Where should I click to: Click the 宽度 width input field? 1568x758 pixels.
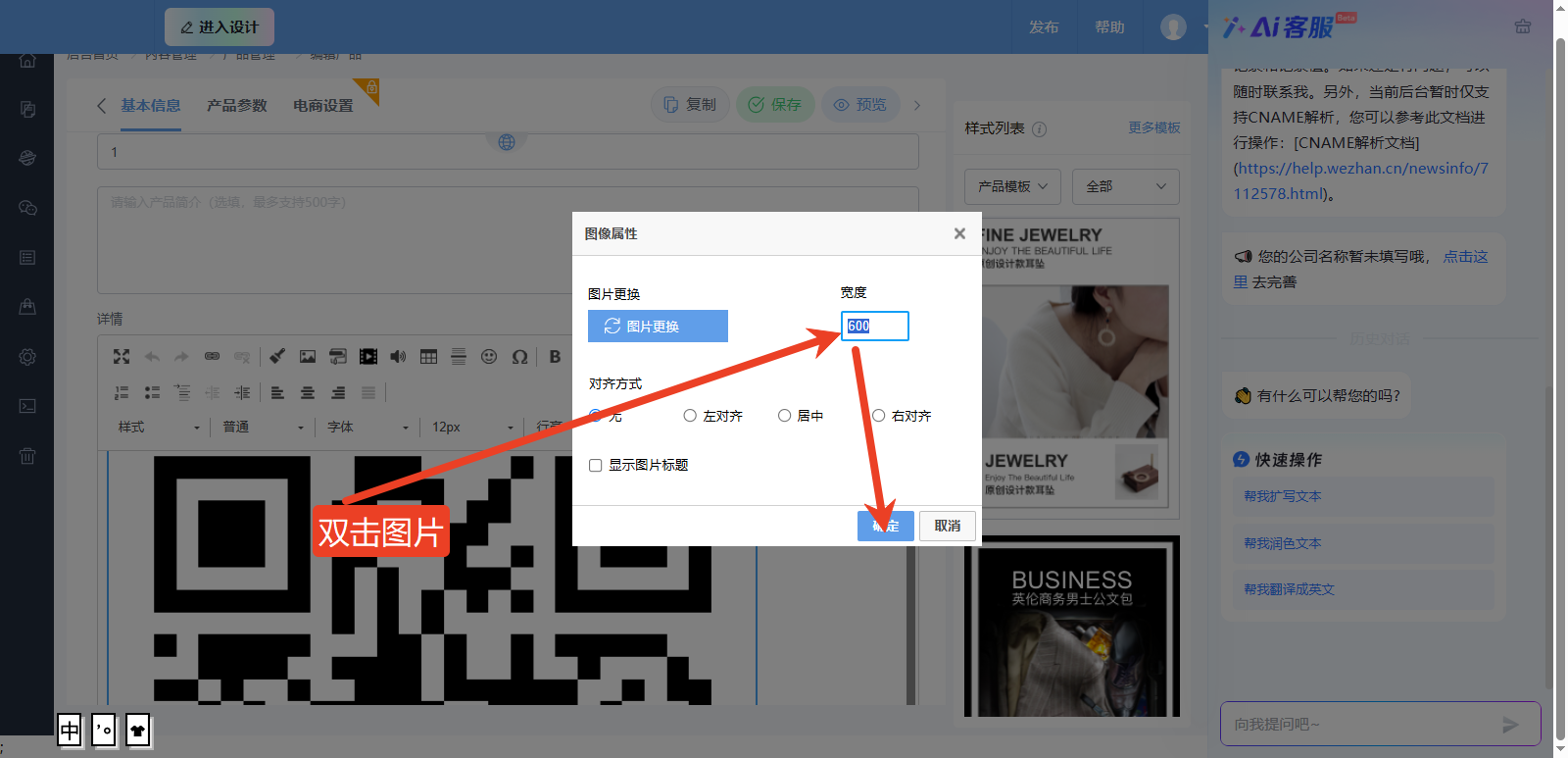(875, 326)
